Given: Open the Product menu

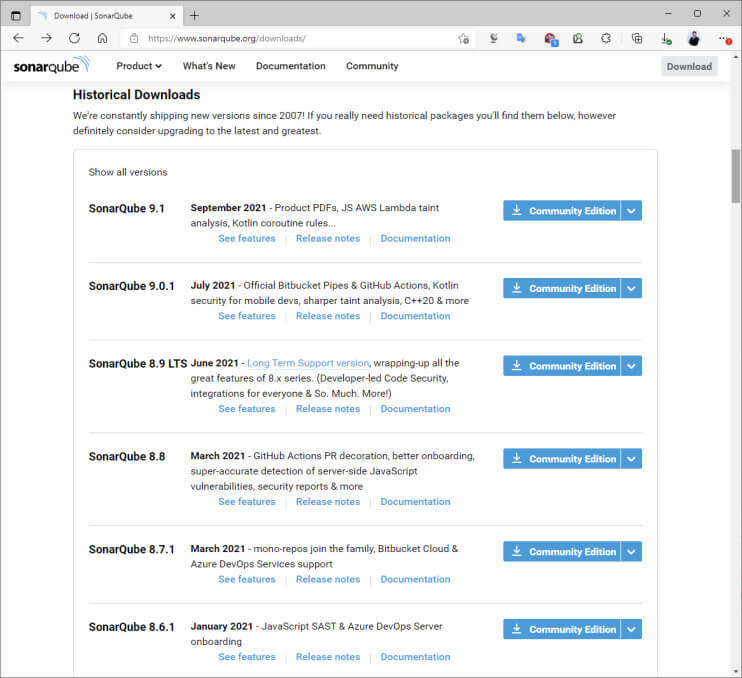Looking at the screenshot, I should click(x=139, y=66).
